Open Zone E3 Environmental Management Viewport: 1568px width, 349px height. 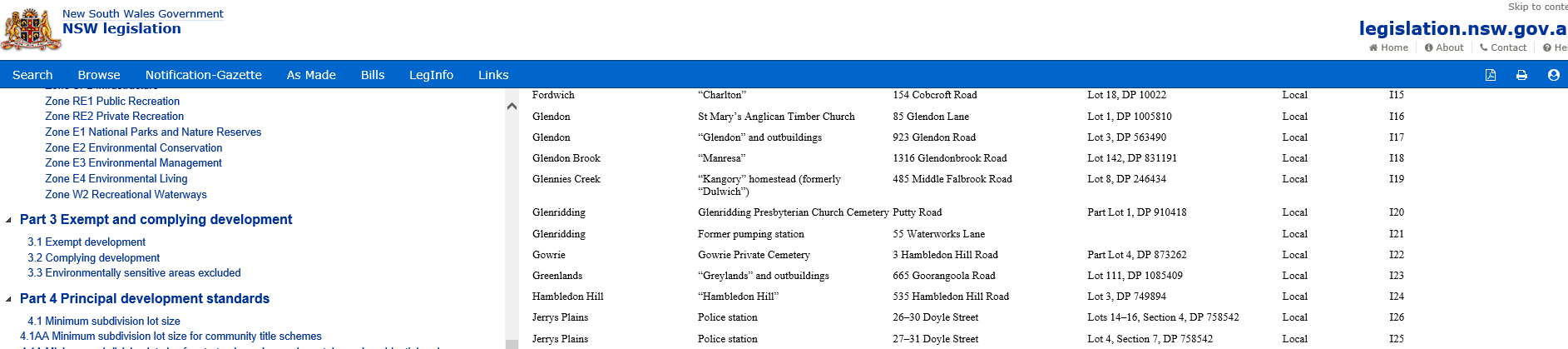pos(133,163)
